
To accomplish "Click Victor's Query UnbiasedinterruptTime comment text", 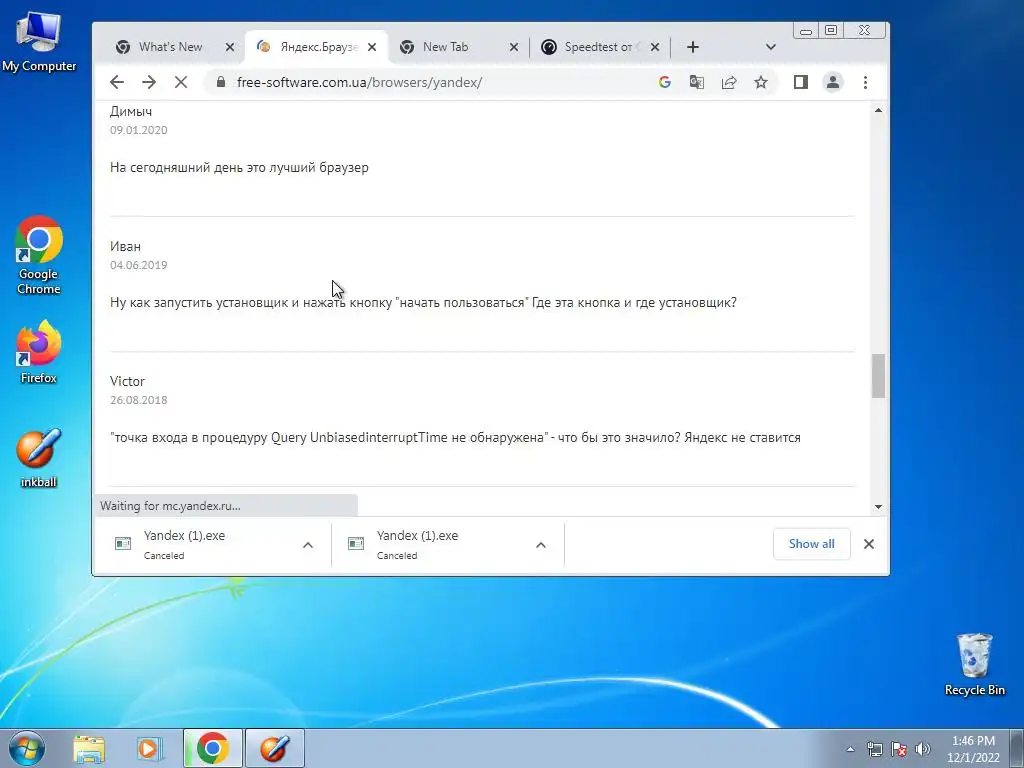I will click(455, 438).
